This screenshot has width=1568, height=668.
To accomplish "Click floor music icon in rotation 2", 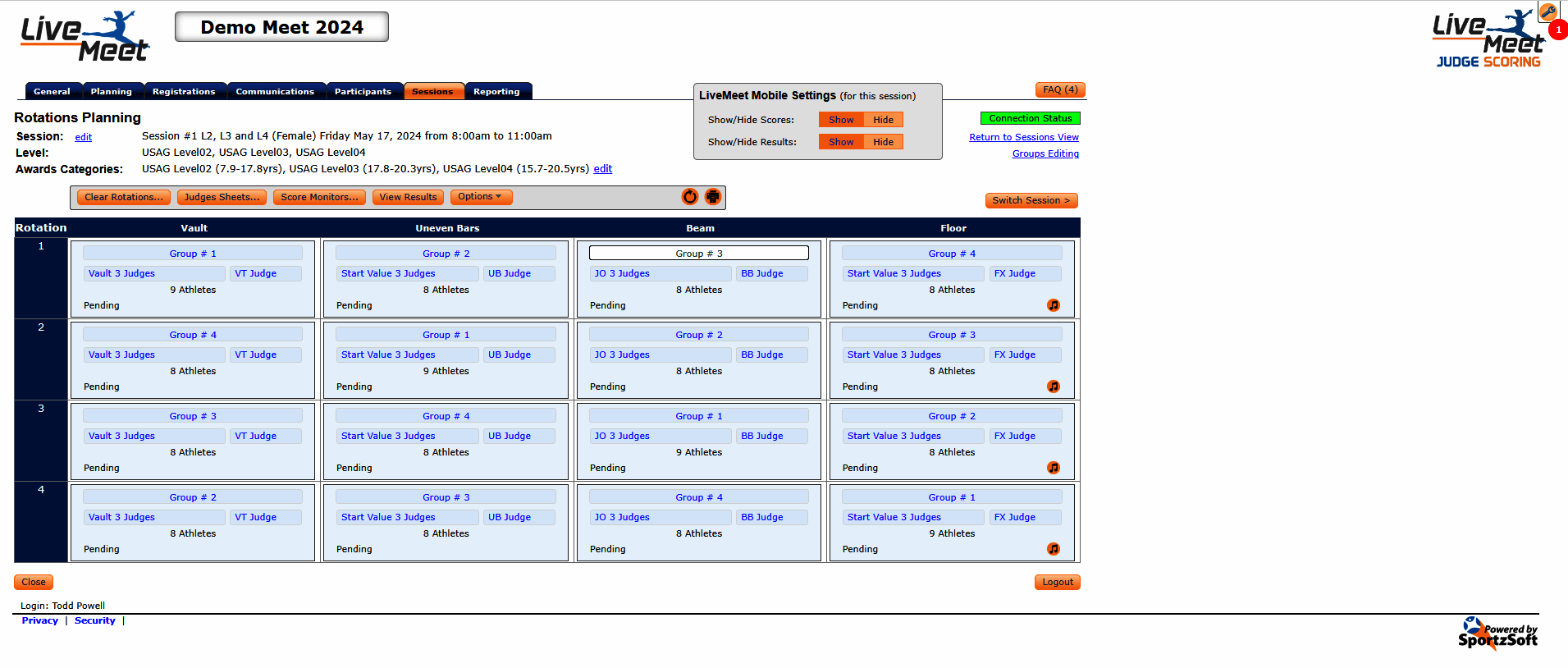I will [x=1054, y=387].
